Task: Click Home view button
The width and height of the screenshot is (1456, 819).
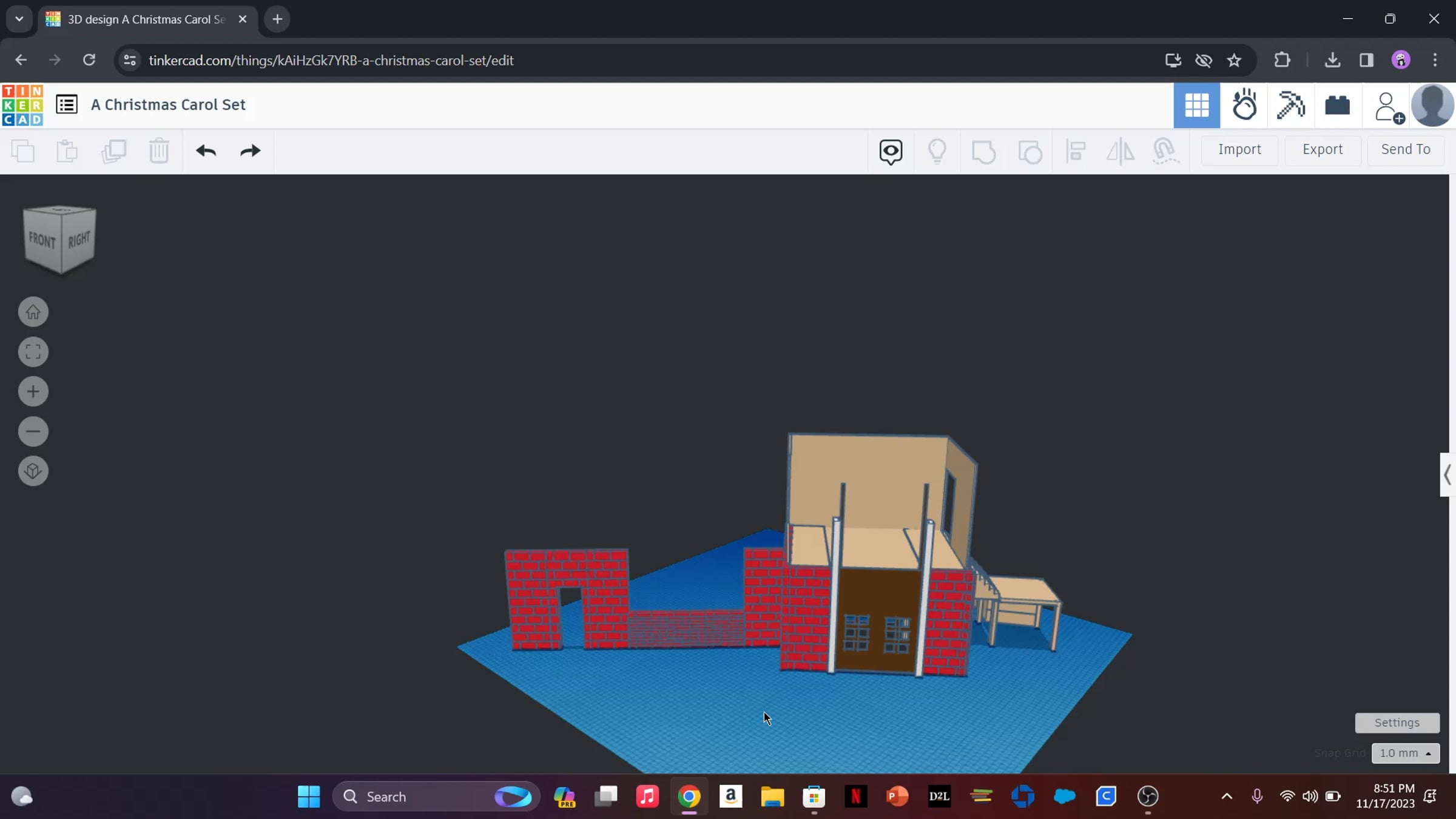Action: pos(33,312)
